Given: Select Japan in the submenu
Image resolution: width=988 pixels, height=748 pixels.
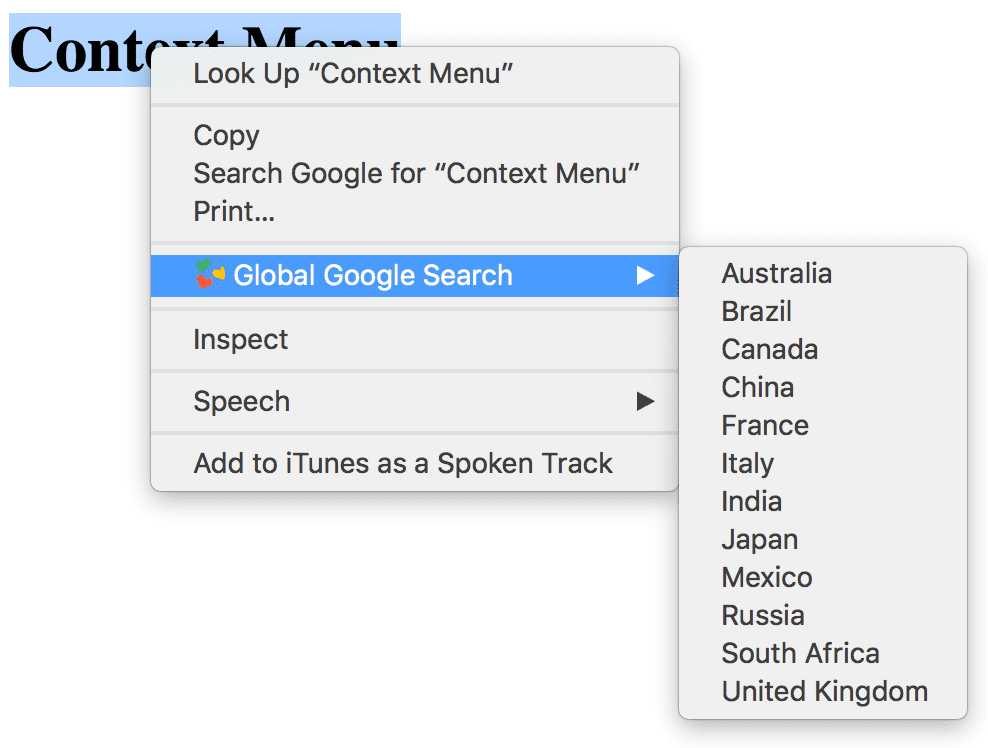Looking at the screenshot, I should click(760, 539).
